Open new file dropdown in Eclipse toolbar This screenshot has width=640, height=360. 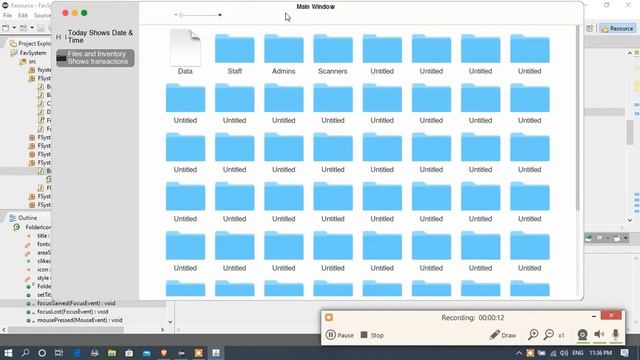click(14, 28)
